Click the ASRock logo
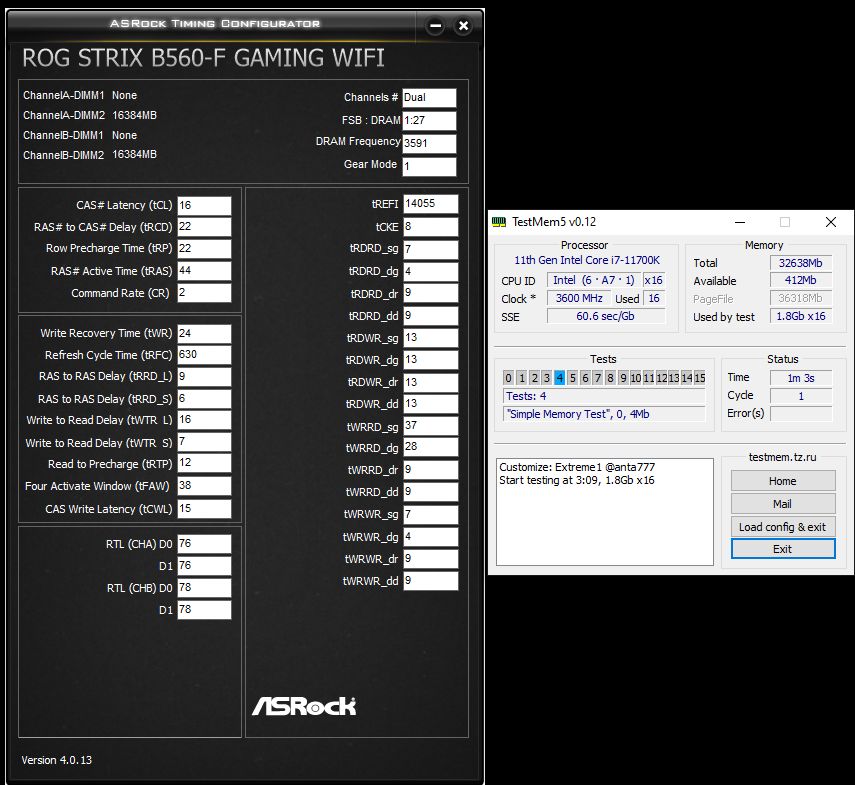 pyautogui.click(x=304, y=706)
